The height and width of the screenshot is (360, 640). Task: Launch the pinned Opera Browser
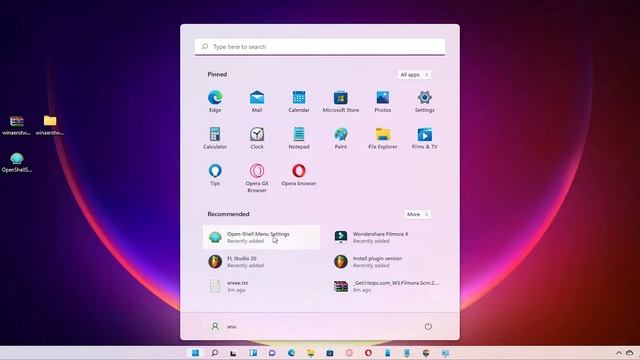click(x=299, y=175)
